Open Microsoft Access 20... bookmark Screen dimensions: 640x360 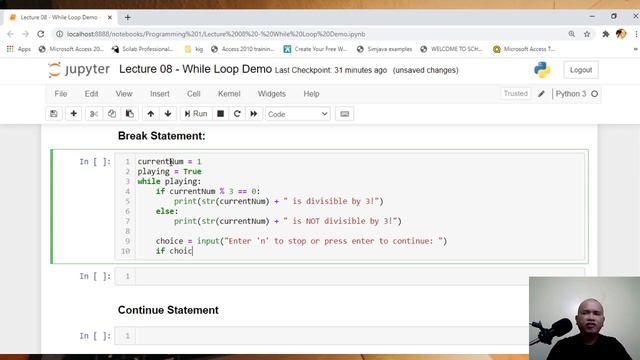pos(71,49)
